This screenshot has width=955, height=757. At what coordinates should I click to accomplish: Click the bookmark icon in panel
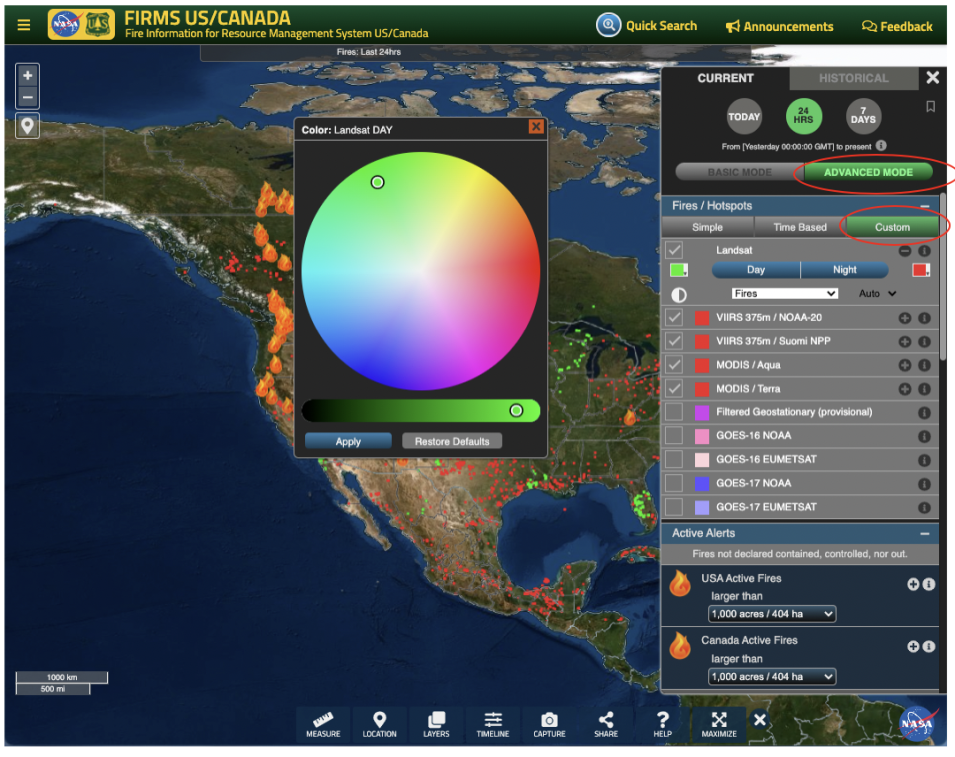click(930, 107)
